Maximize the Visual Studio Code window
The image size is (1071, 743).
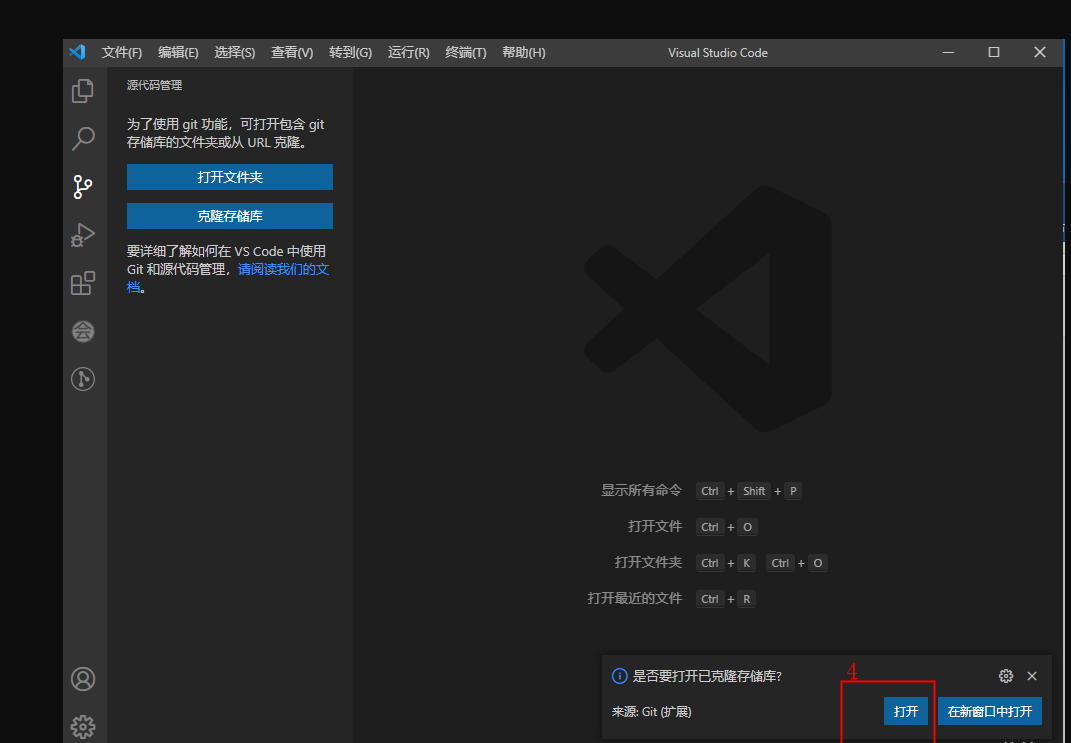[994, 53]
